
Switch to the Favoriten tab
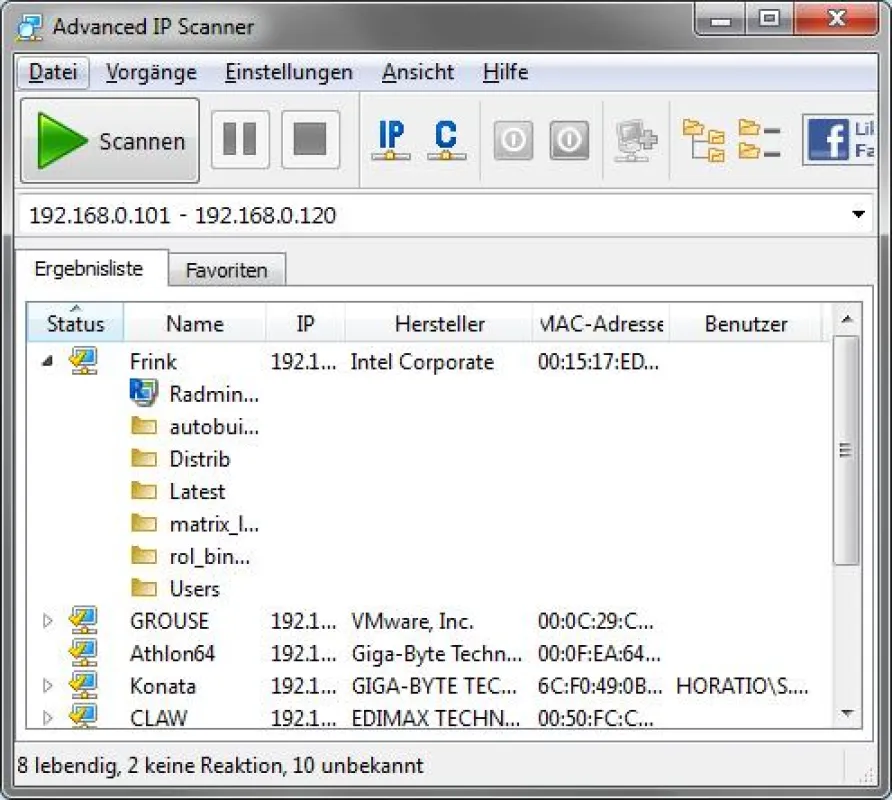tap(226, 270)
